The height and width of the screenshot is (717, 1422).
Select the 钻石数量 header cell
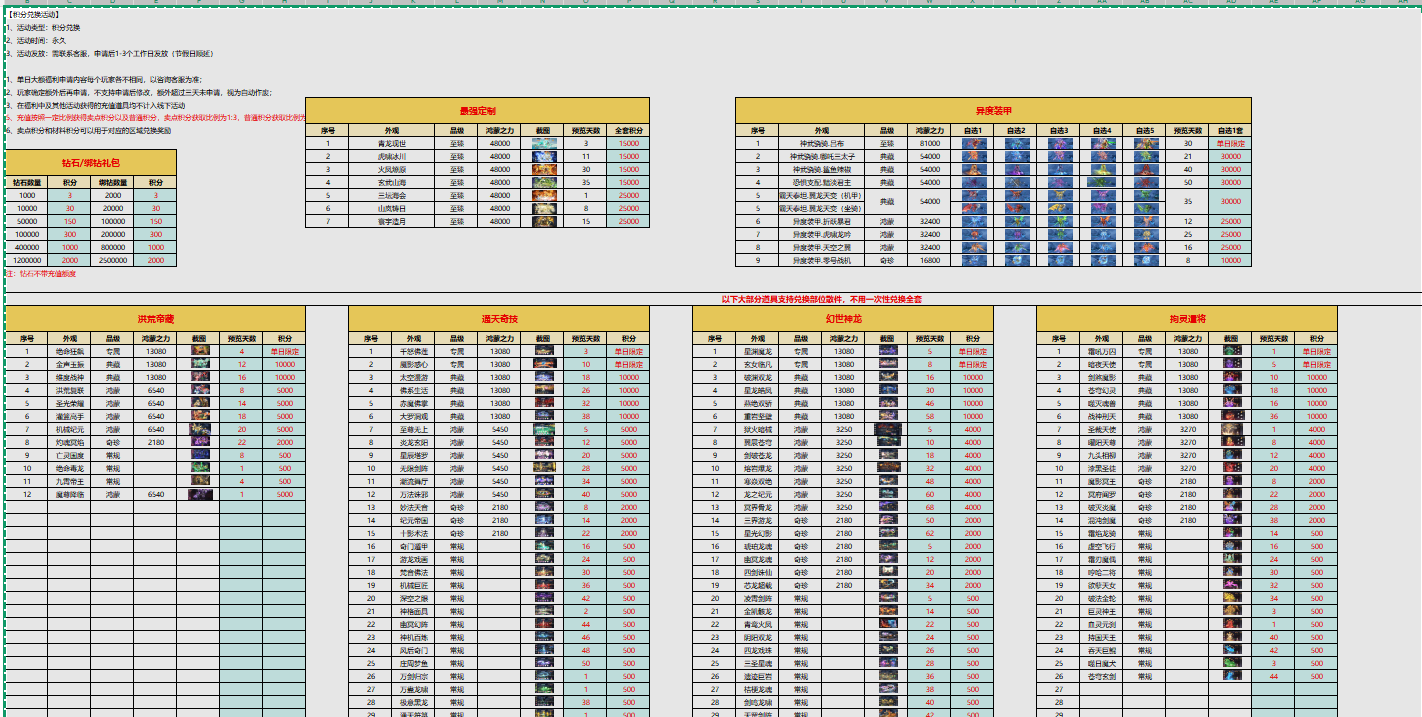(27, 183)
